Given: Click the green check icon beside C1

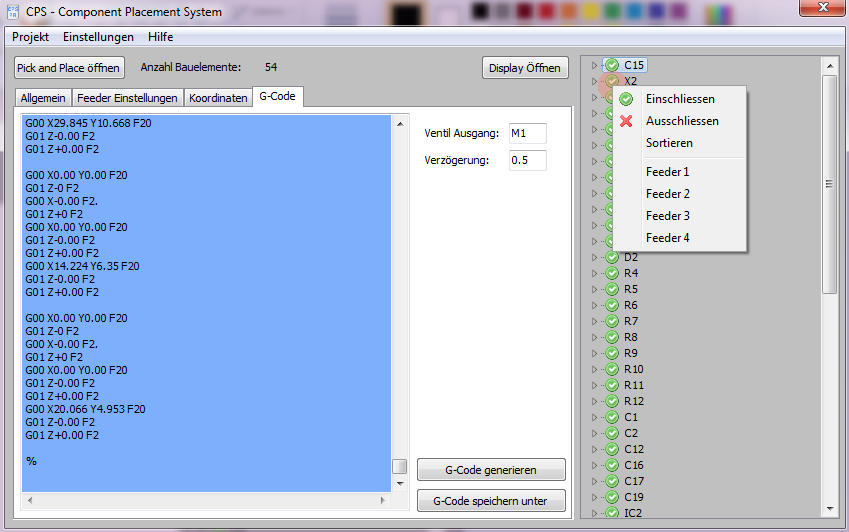Looking at the screenshot, I should pos(612,417).
